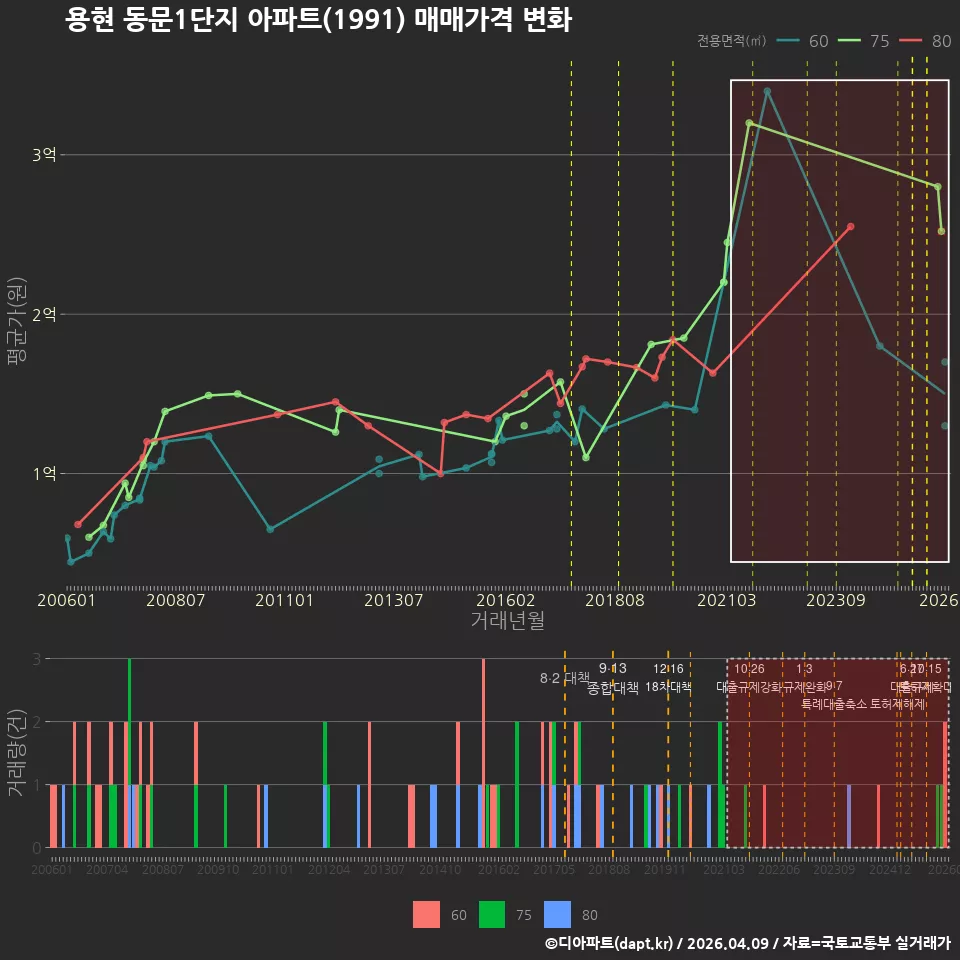This screenshot has height=960, width=960.
Task: Click the tall green bar reaching 3 in 2007
Action: pos(129,753)
